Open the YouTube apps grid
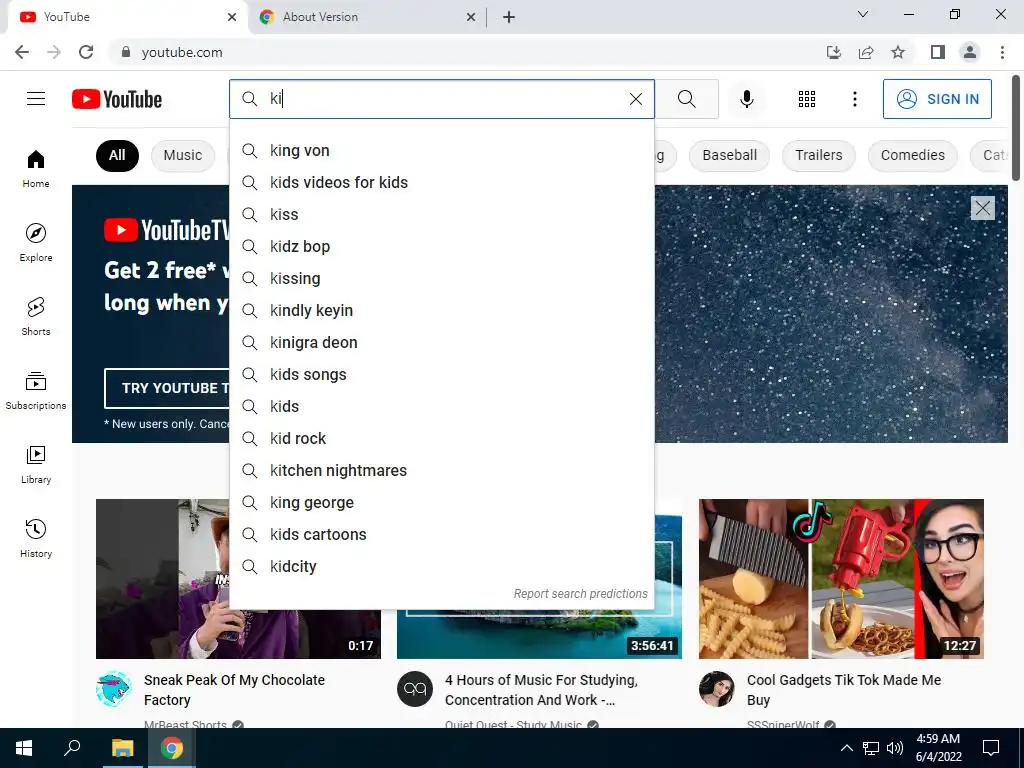This screenshot has height=768, width=1024. pyautogui.click(x=807, y=99)
